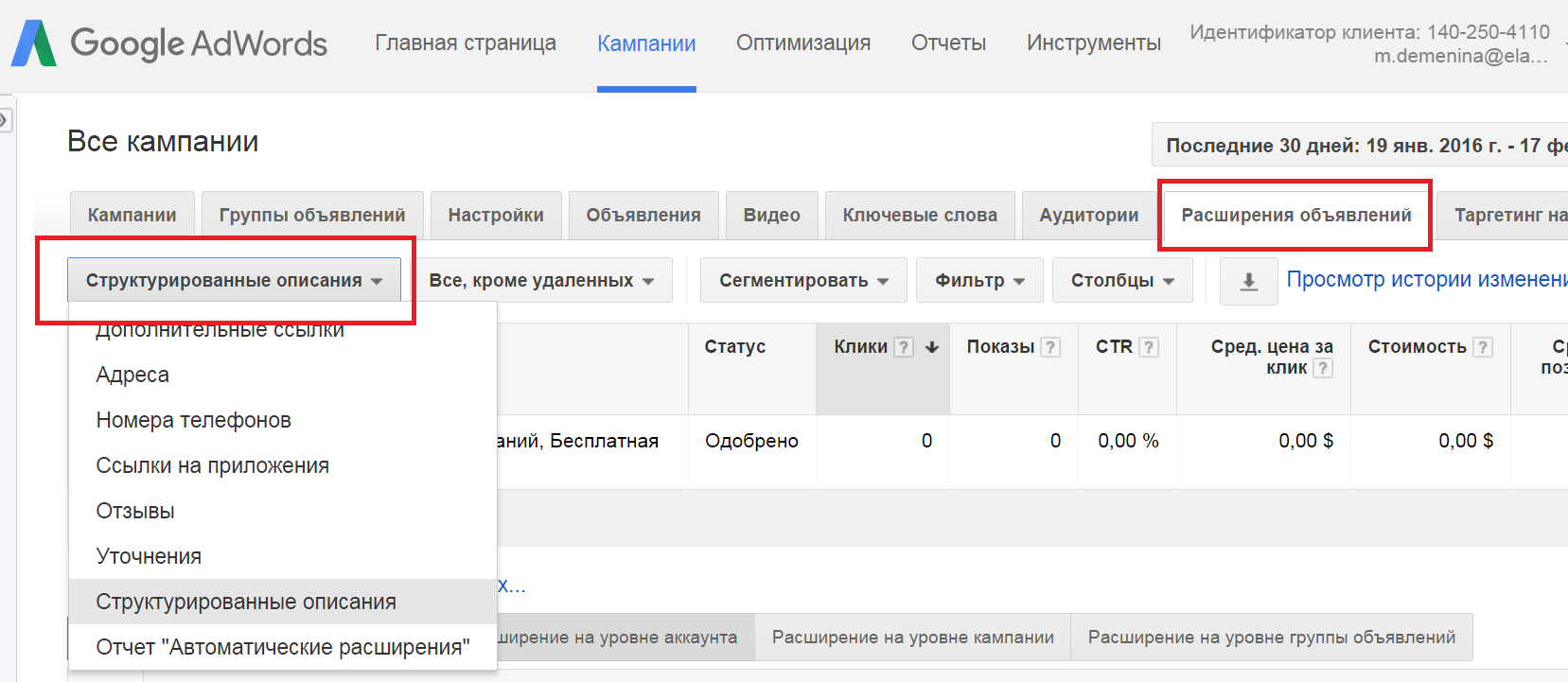This screenshot has height=682, width=1568.
Task: Open the Оптимизация top navigation item
Action: (802, 44)
